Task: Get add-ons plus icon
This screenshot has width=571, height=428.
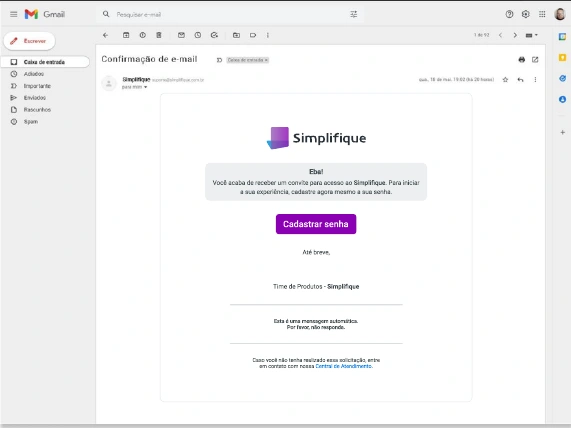Action: pyautogui.click(x=562, y=132)
